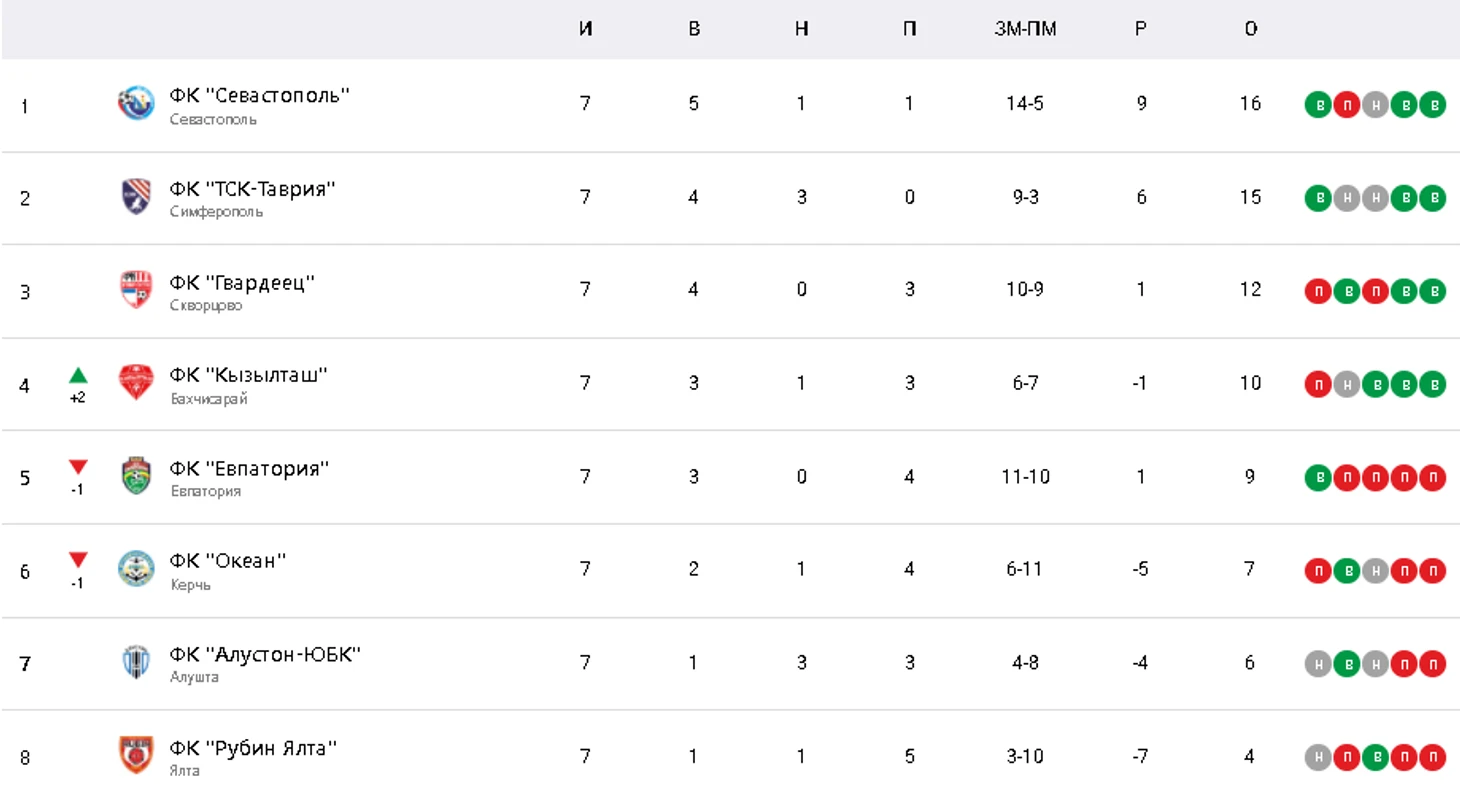Click the Aluston-YUBK striped crest
The height and width of the screenshot is (802, 1460).
136,662
